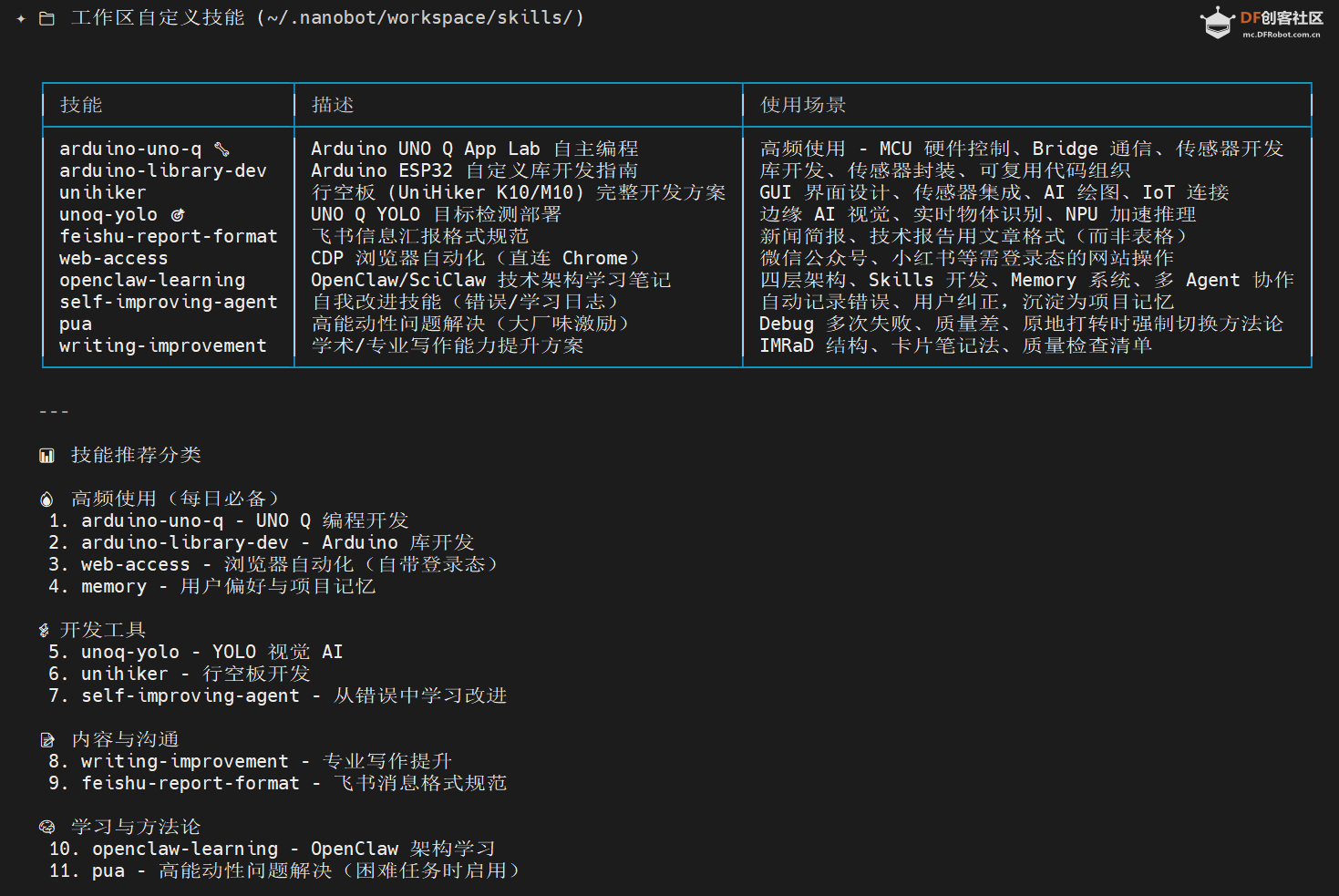Select the 技能 column header
Viewport: 1339px width, 896px height.
(81, 105)
